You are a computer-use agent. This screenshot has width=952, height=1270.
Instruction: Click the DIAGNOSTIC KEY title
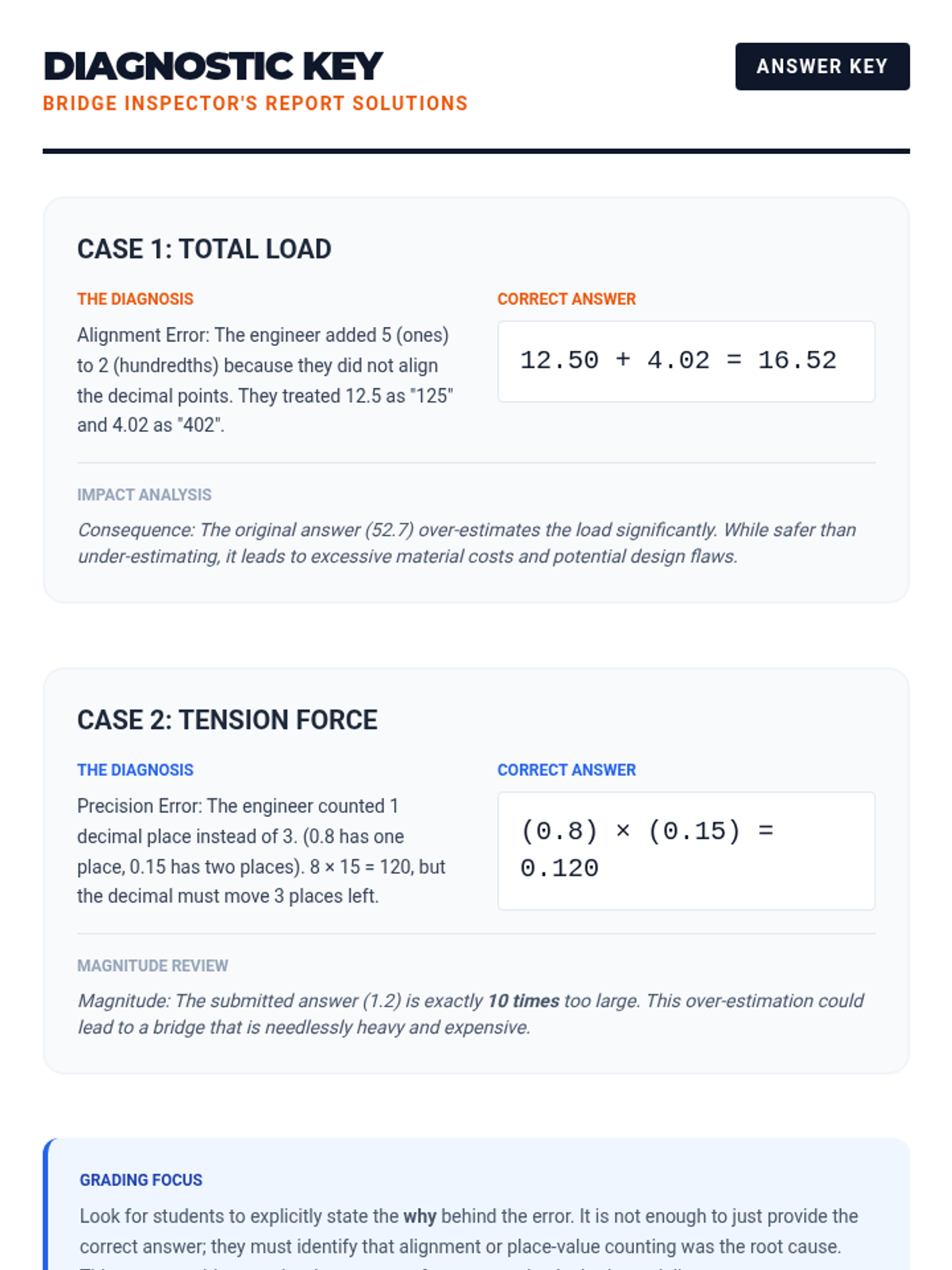pos(213,66)
